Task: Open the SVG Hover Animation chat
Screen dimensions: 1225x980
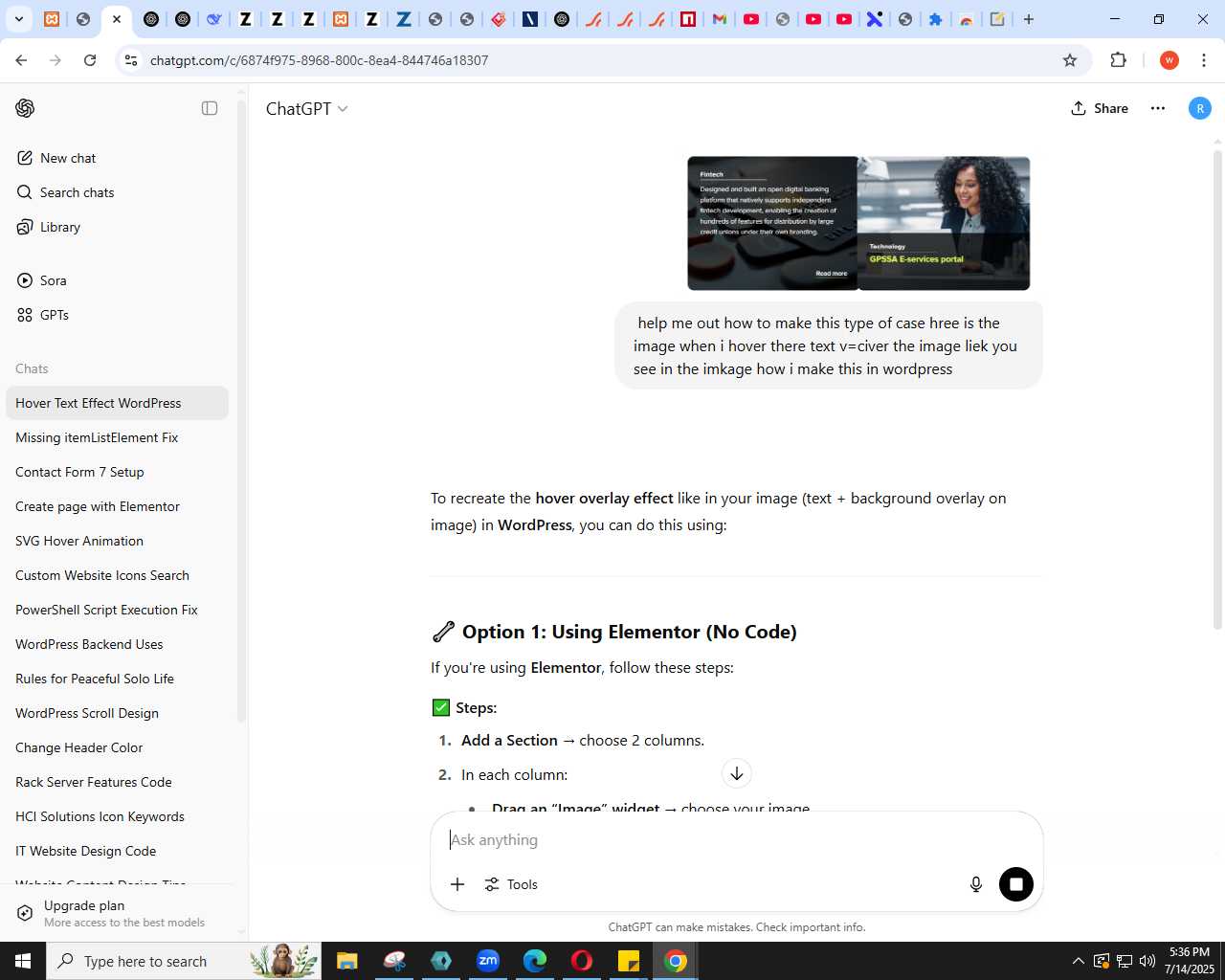Action: click(x=117, y=541)
